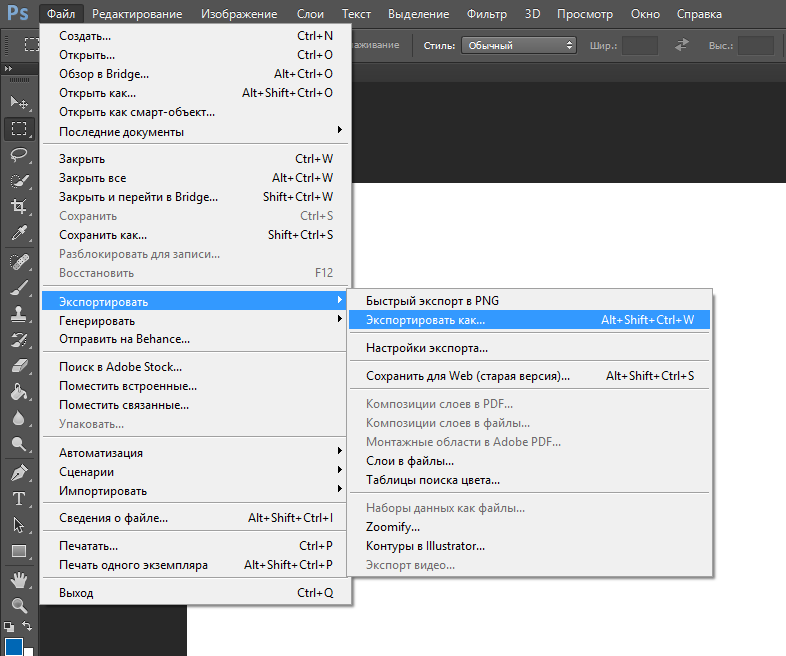The height and width of the screenshot is (656, 786).
Task: Click the Шир. width input field
Action: click(640, 45)
